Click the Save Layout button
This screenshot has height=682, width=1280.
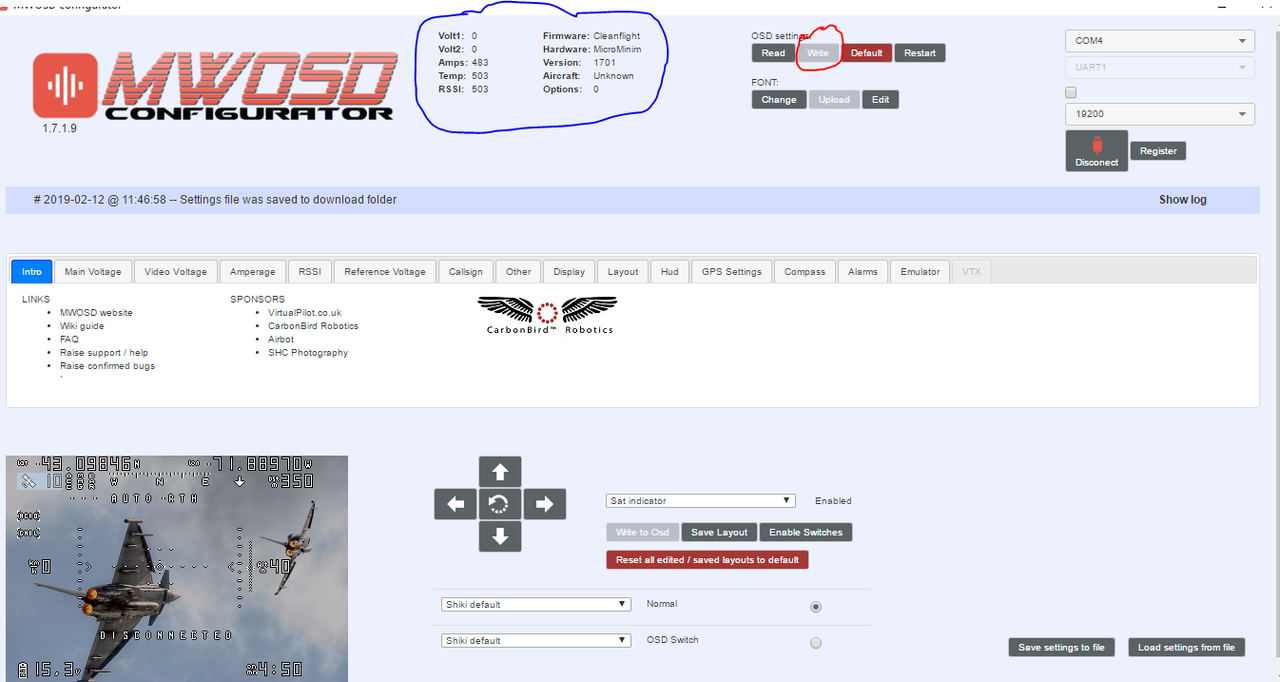(x=719, y=532)
